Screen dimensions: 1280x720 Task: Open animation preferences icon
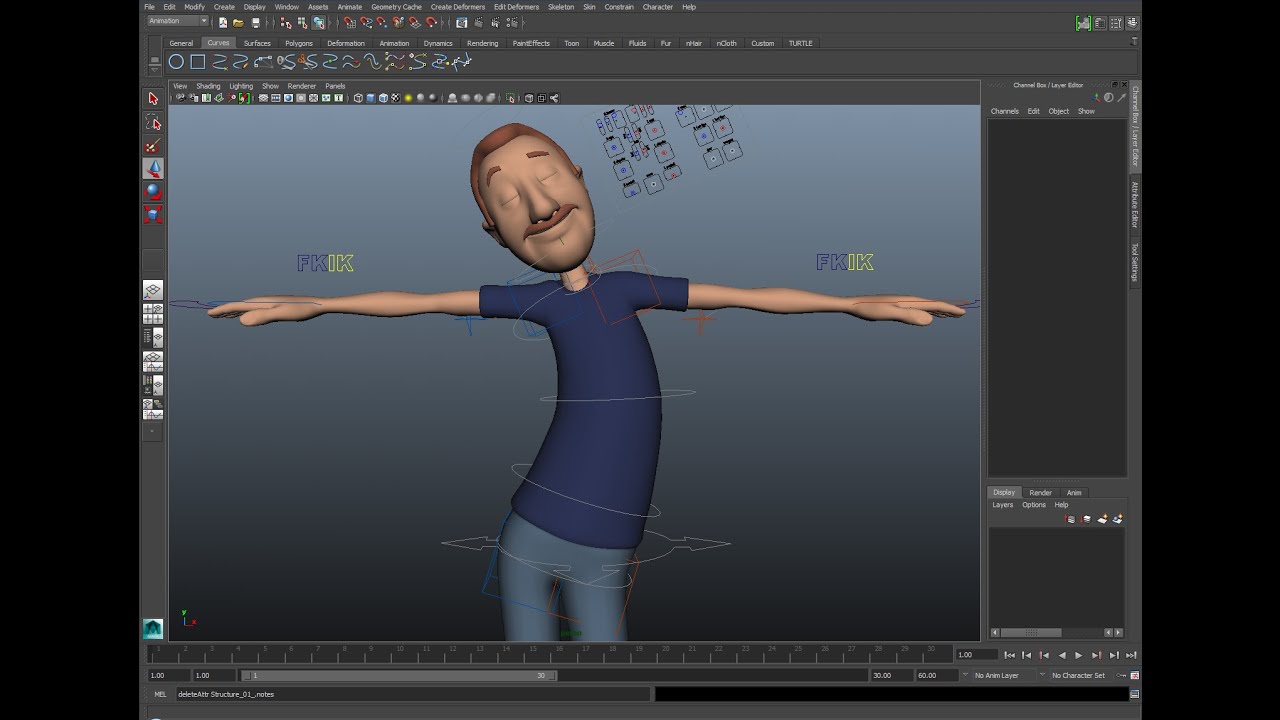coord(1135,675)
